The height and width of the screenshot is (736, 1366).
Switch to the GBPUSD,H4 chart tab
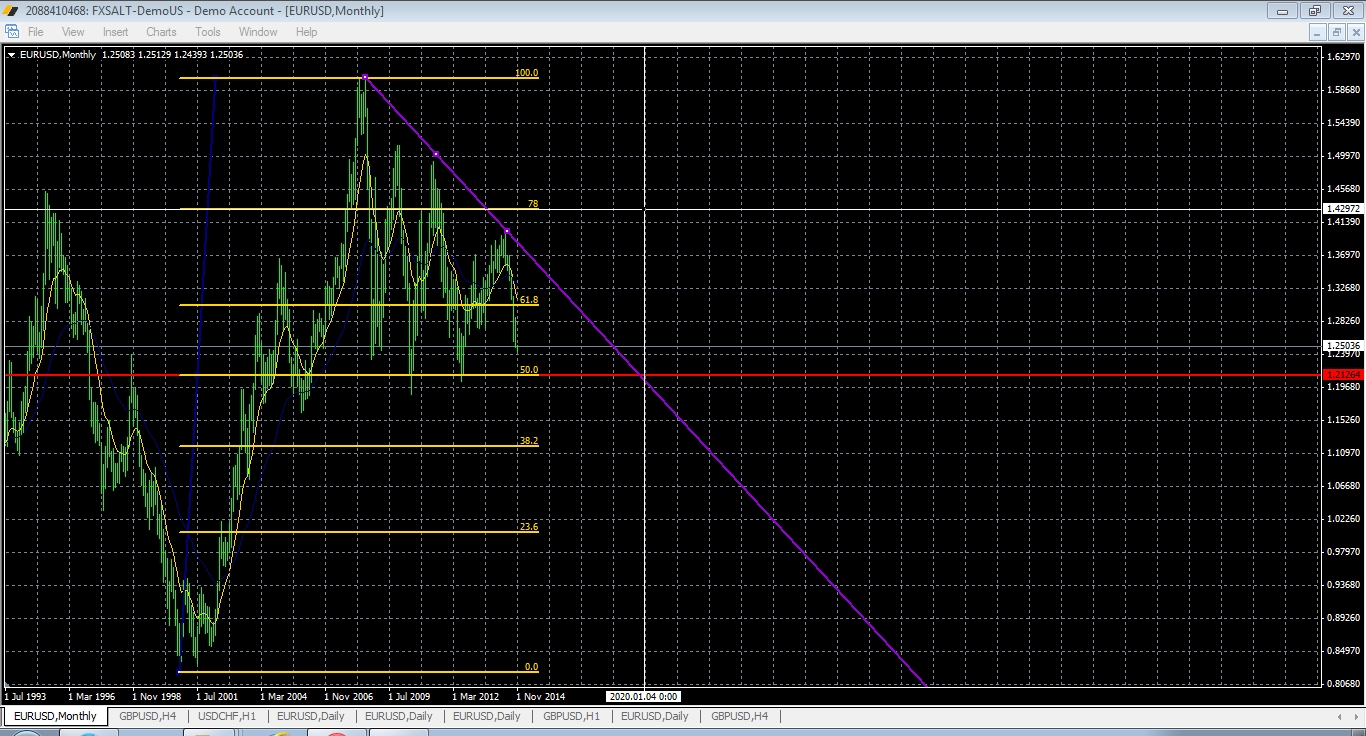click(x=146, y=716)
